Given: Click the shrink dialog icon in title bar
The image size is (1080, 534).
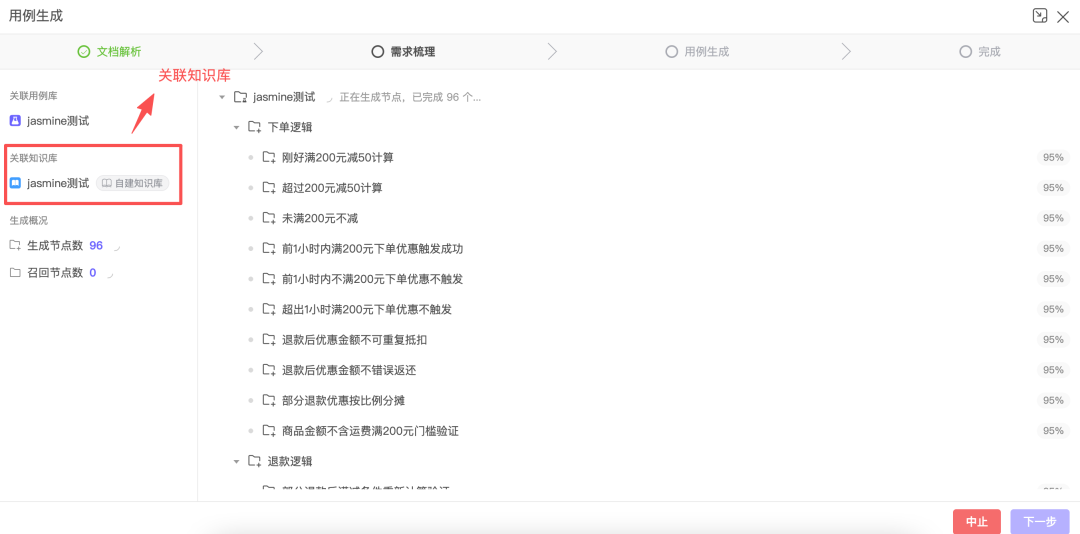Looking at the screenshot, I should [1039, 15].
